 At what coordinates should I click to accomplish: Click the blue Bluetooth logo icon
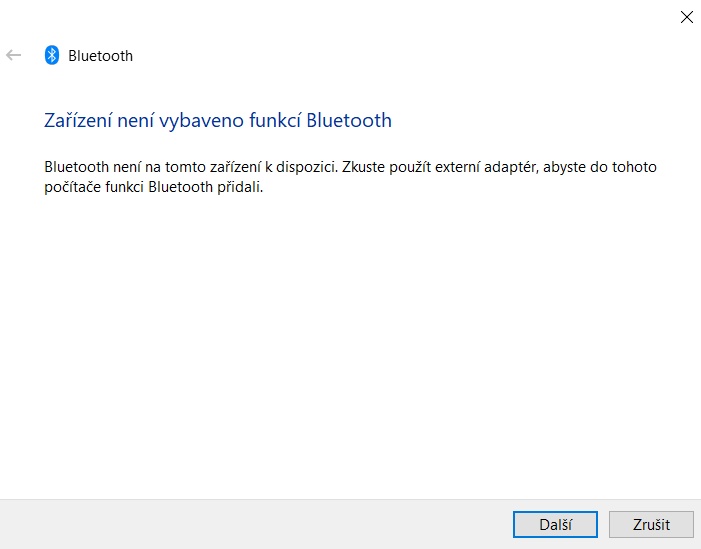coord(52,55)
